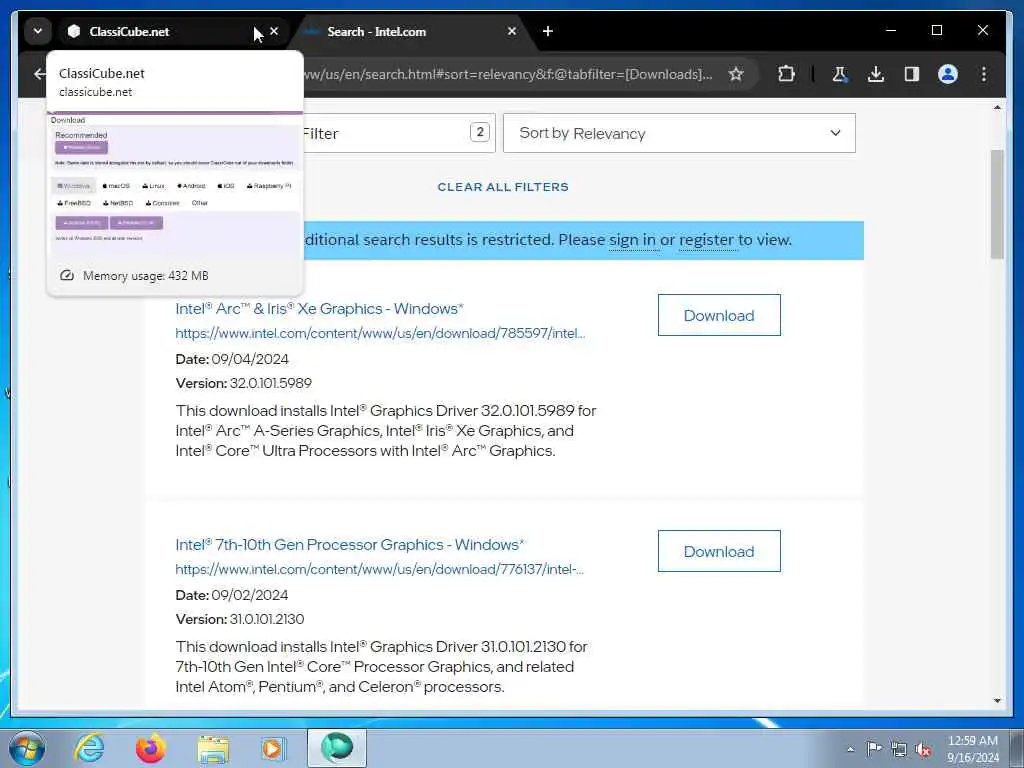Open the browser three-dot menu
This screenshot has height=768, width=1024.
point(984,74)
